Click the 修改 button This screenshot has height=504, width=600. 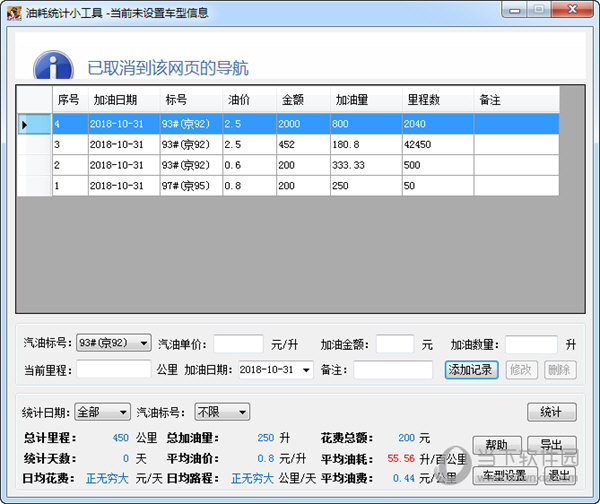click(522, 370)
